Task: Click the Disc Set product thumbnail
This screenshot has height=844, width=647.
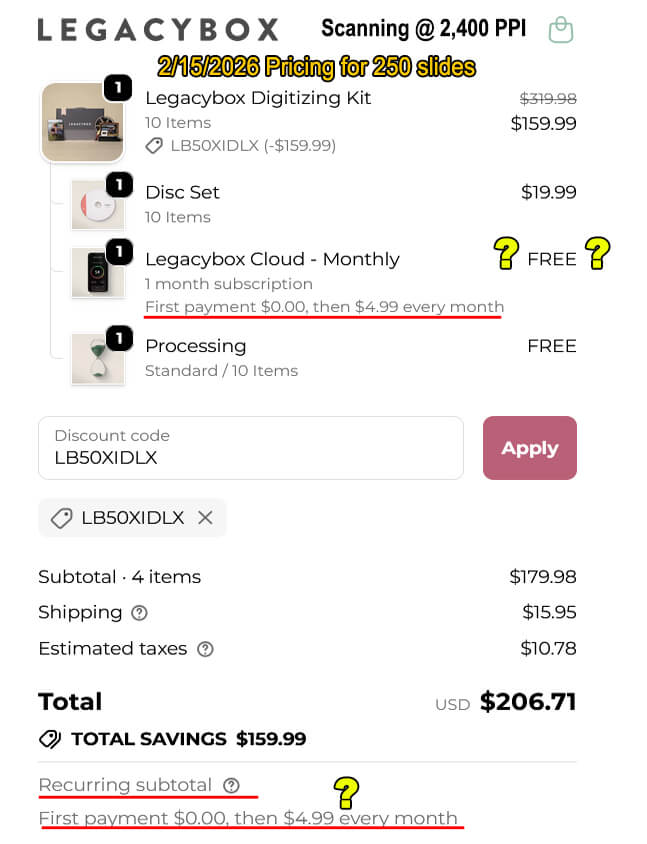Action: click(98, 204)
